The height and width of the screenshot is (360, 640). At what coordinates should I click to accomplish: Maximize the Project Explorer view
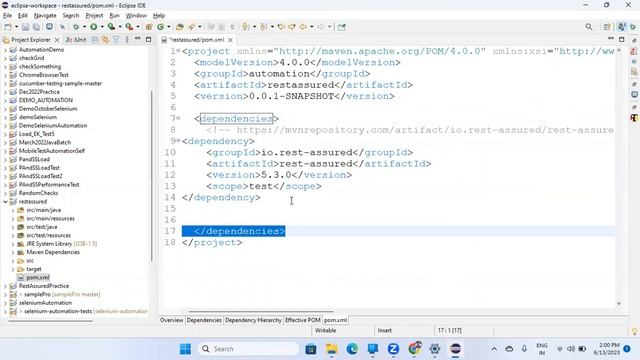pyautogui.click(x=149, y=40)
